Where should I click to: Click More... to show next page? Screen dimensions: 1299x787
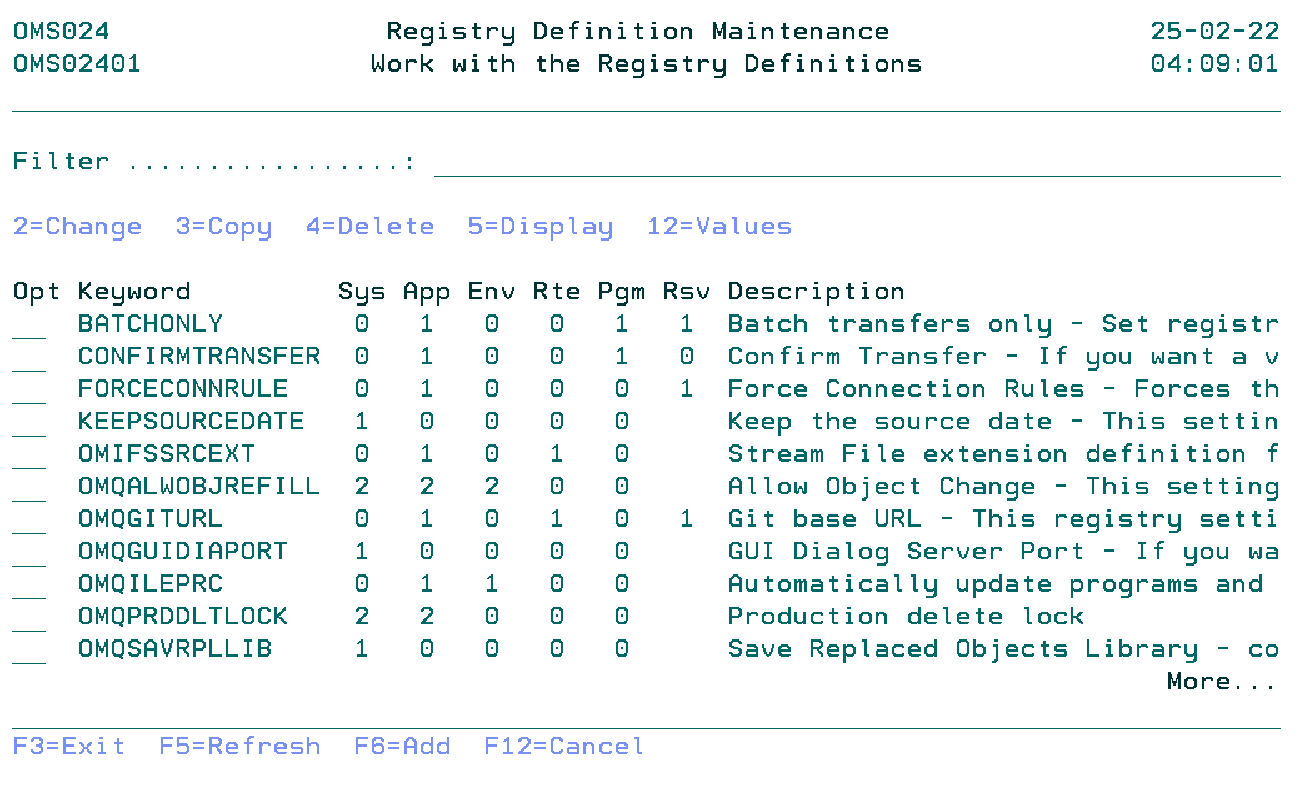coord(1221,682)
